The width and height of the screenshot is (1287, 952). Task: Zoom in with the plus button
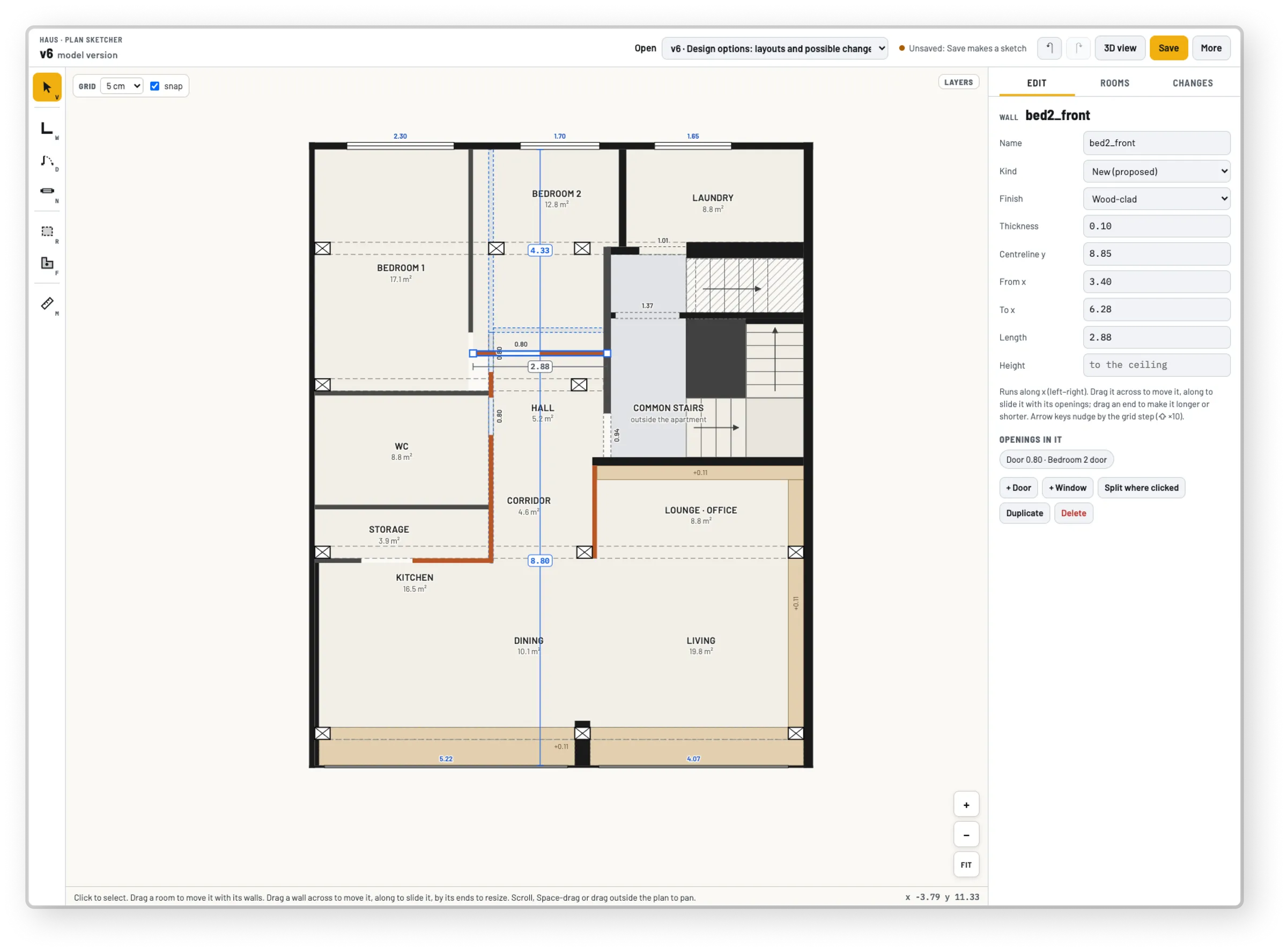966,805
